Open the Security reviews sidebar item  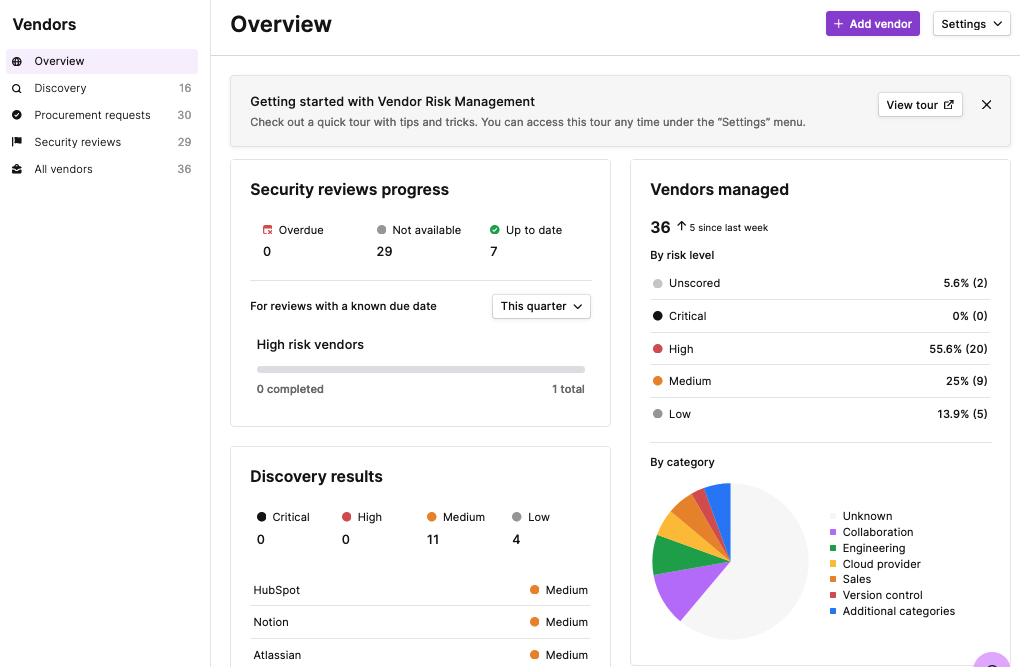(x=78, y=142)
